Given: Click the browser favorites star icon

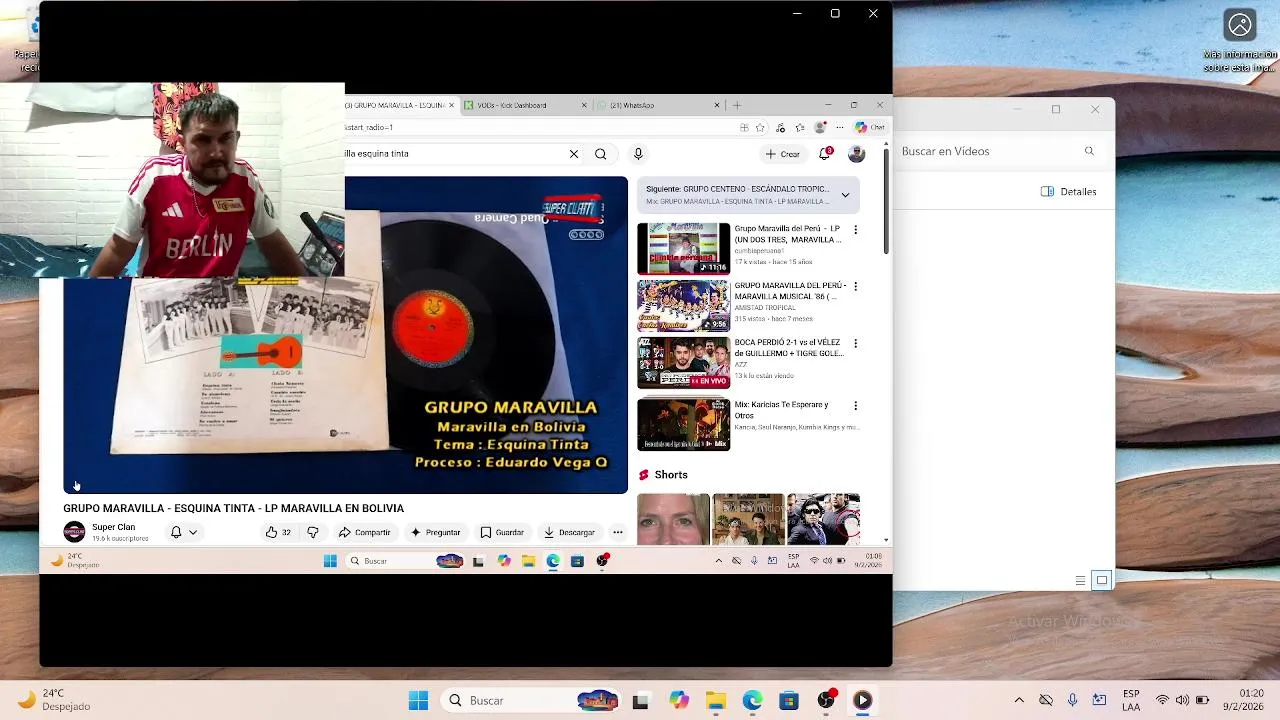Looking at the screenshot, I should [x=760, y=128].
